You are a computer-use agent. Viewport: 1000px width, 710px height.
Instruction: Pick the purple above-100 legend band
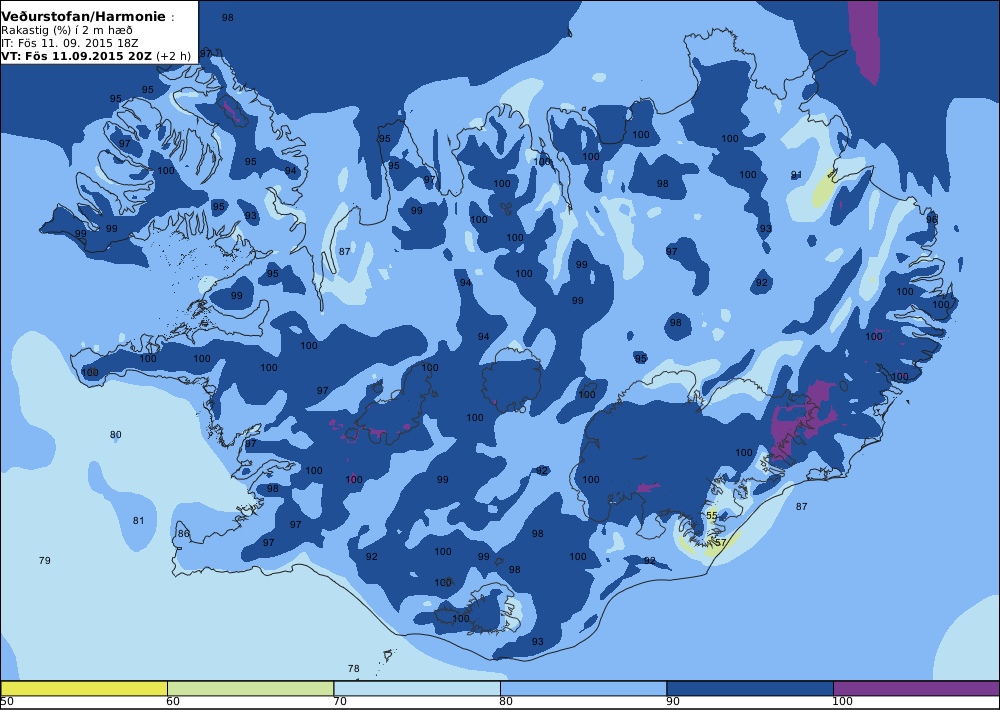[916, 688]
